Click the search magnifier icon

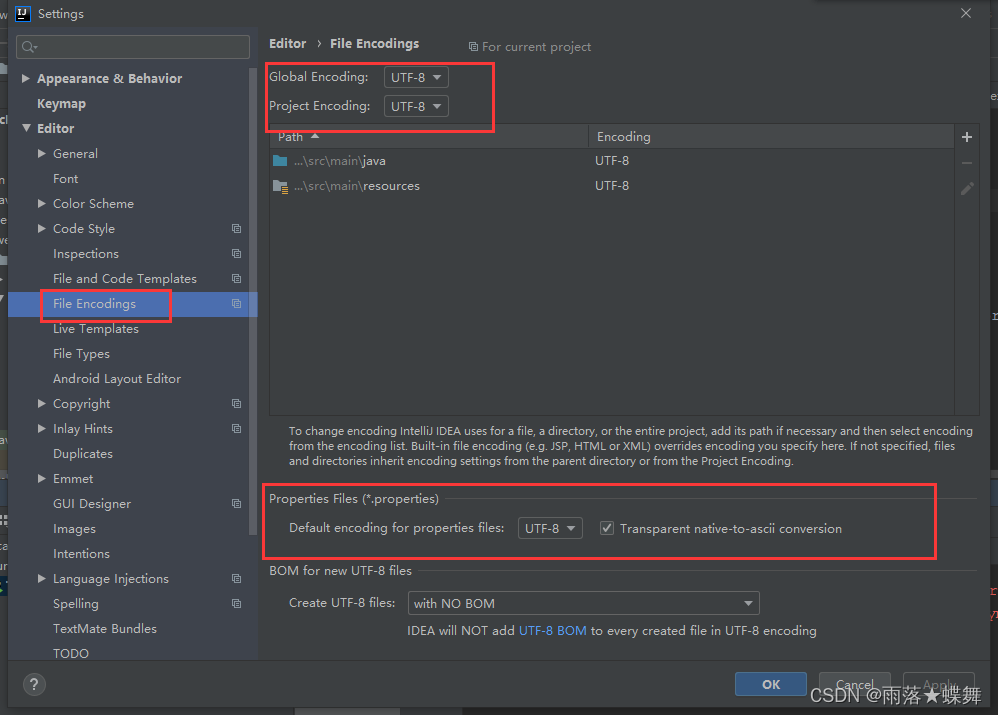[29, 47]
